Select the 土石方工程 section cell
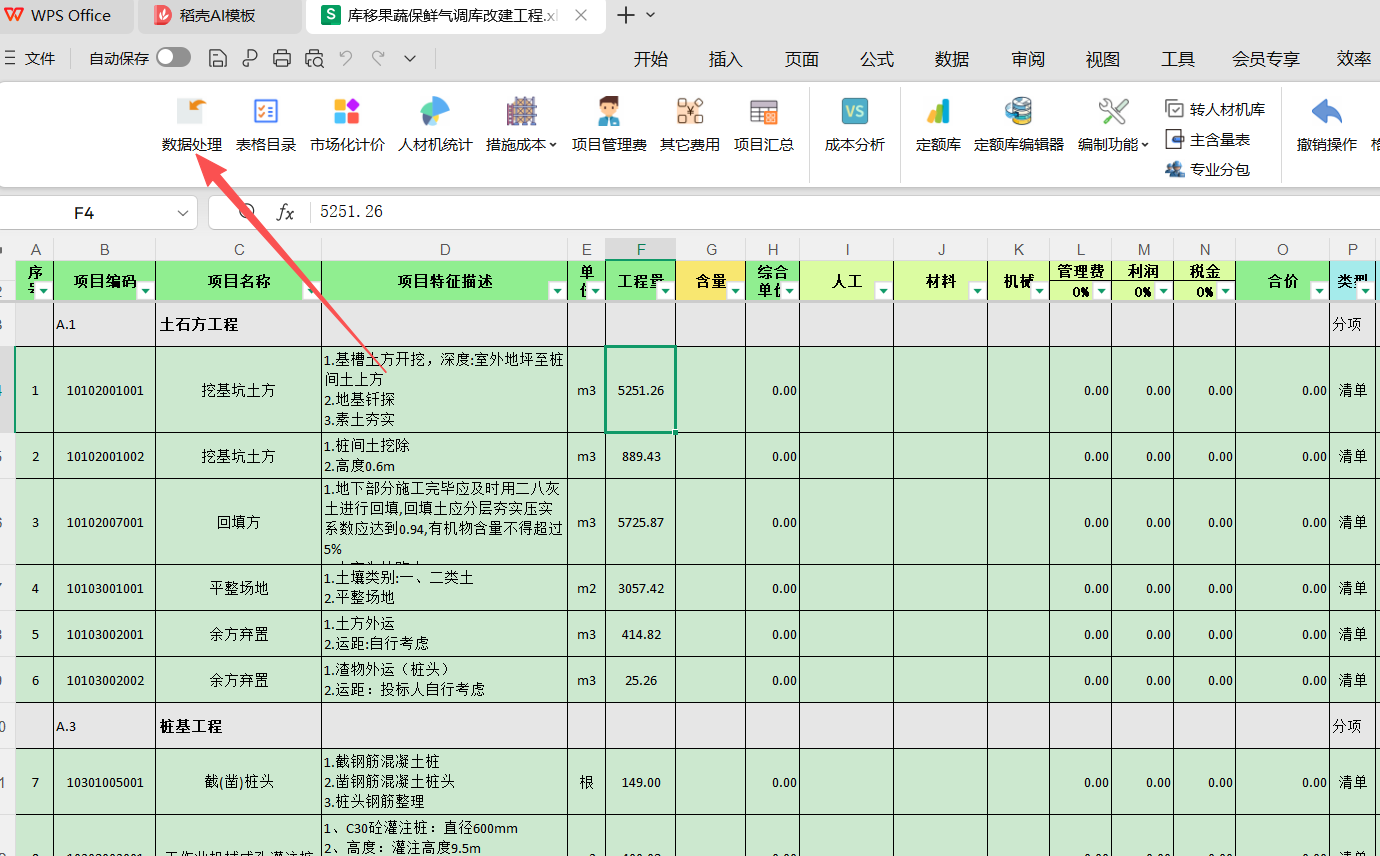The image size is (1380, 856). (239, 325)
